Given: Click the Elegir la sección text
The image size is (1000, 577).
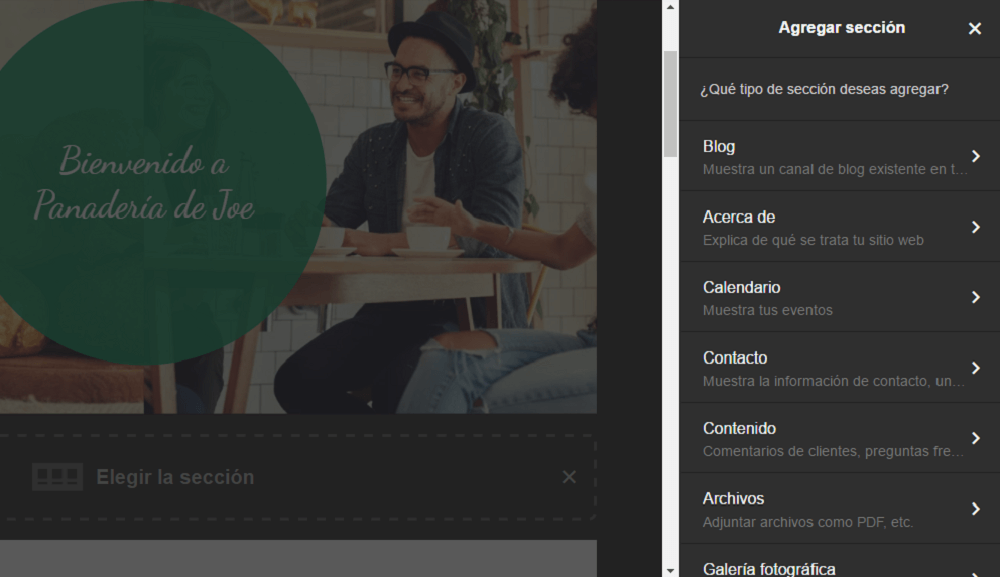Looking at the screenshot, I should 175,478.
